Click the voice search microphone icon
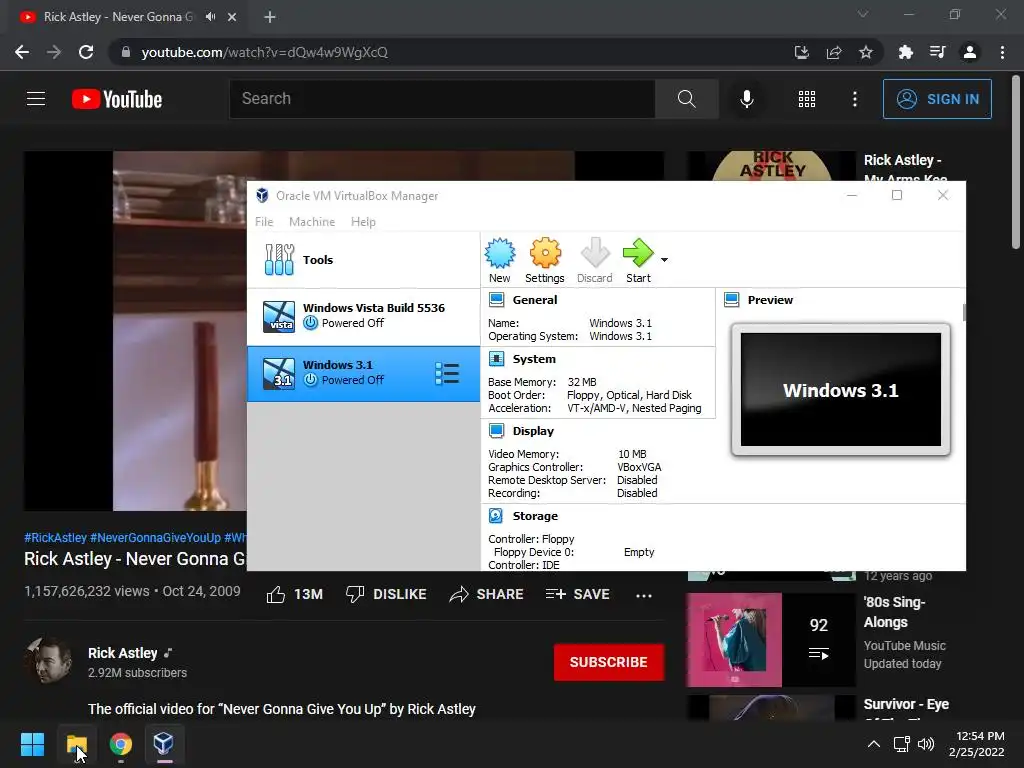Image resolution: width=1024 pixels, height=768 pixels. pos(747,99)
